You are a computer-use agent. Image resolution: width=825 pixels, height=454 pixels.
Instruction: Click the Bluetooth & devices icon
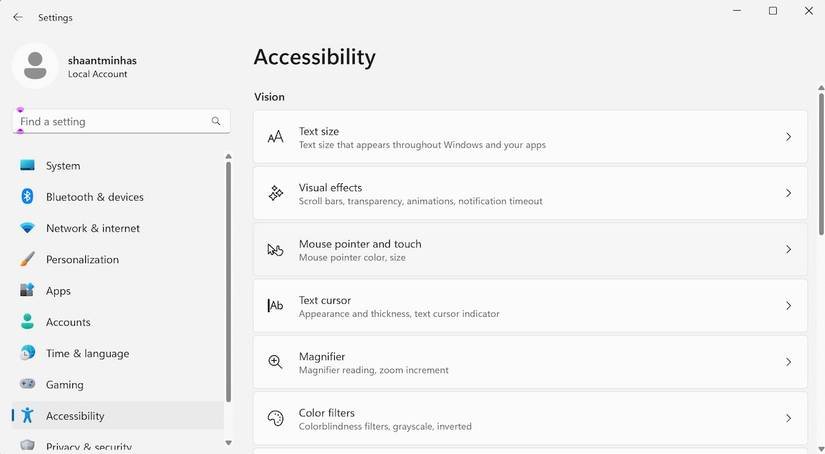[x=28, y=197]
